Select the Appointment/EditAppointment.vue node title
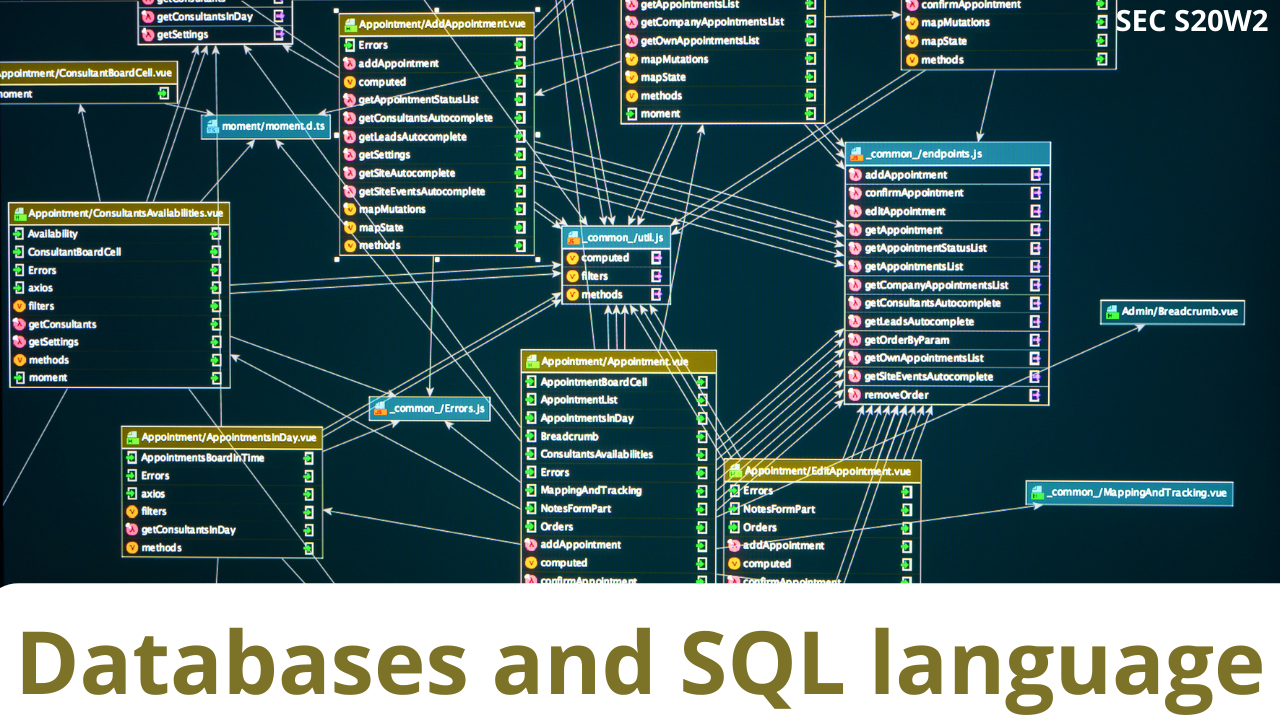Viewport: 1280px width, 720px height. [x=827, y=471]
